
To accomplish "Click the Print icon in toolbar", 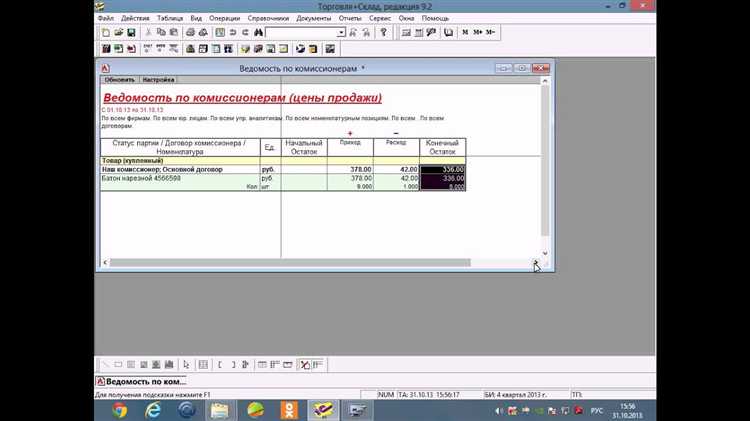I will point(190,33).
